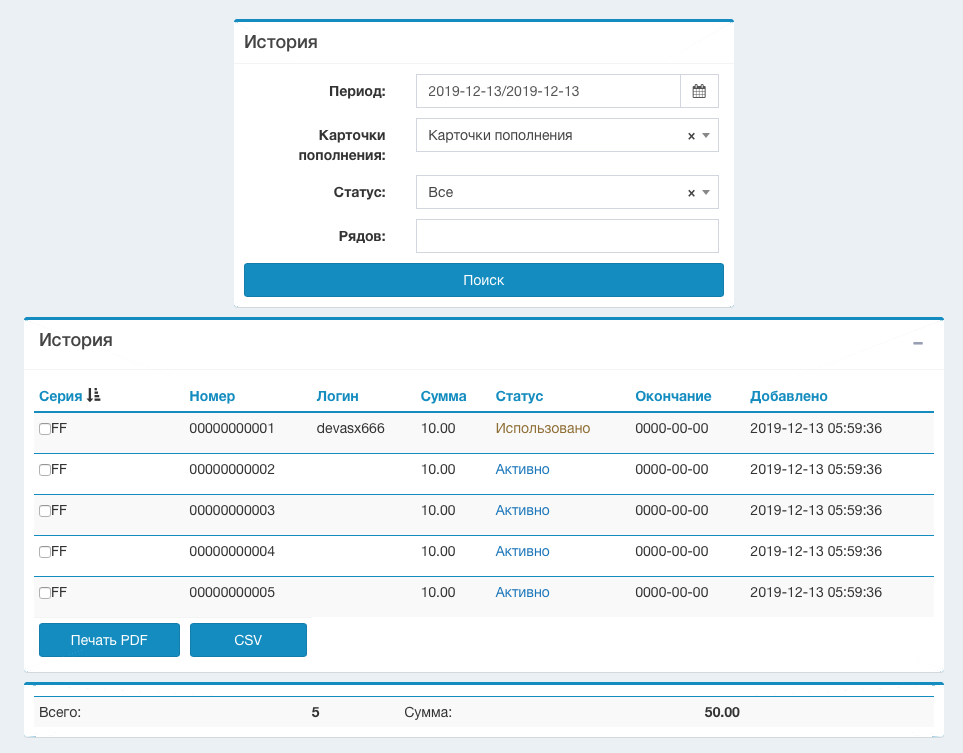Open the Использовано status link

(542, 428)
